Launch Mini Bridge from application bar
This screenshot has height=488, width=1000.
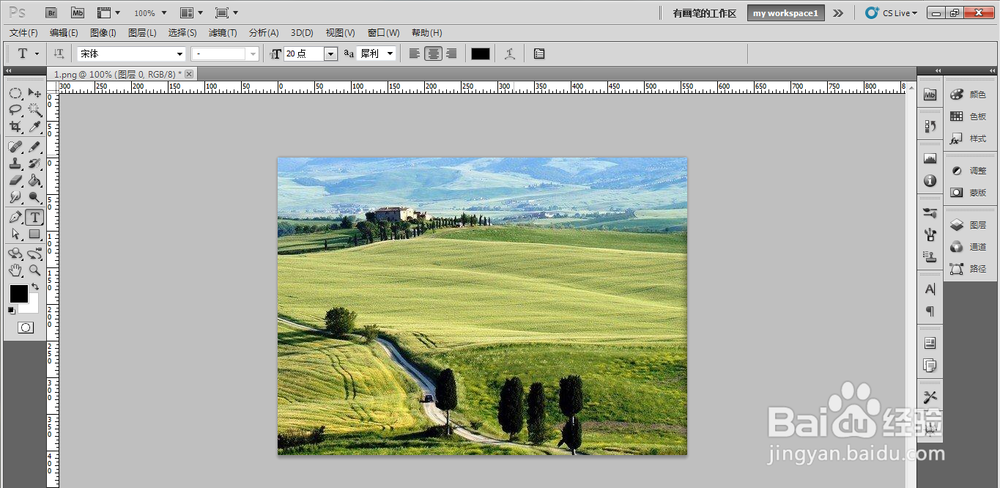(78, 12)
